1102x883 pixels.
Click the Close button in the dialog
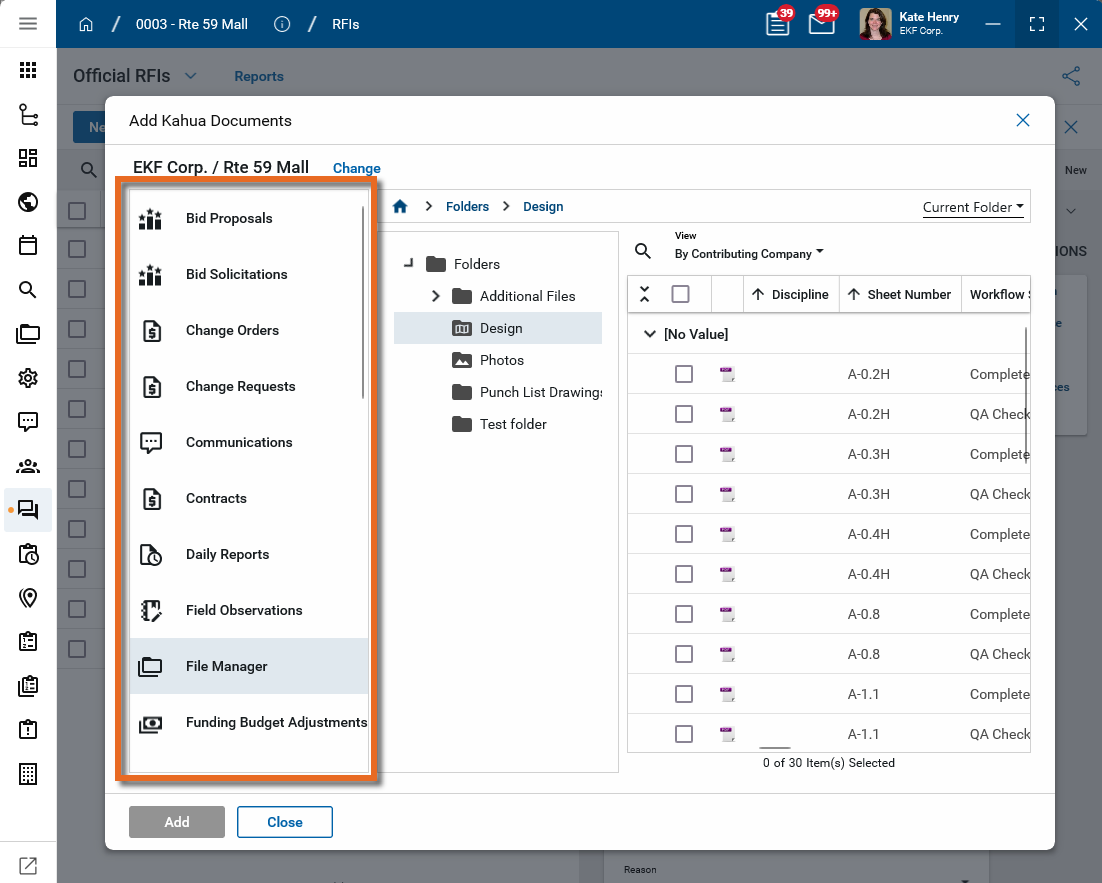coord(284,822)
